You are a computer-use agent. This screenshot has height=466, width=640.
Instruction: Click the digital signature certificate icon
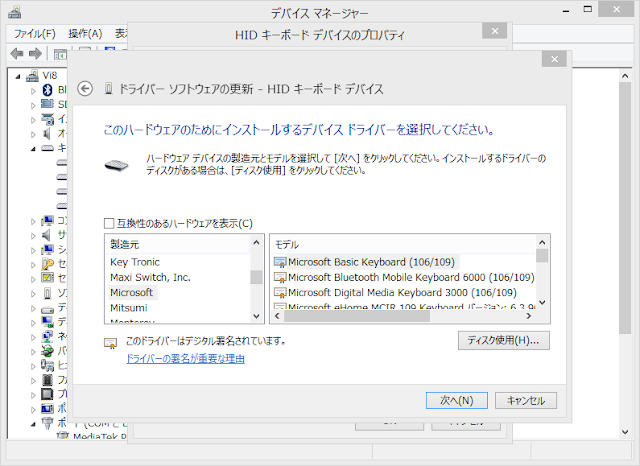pos(111,343)
